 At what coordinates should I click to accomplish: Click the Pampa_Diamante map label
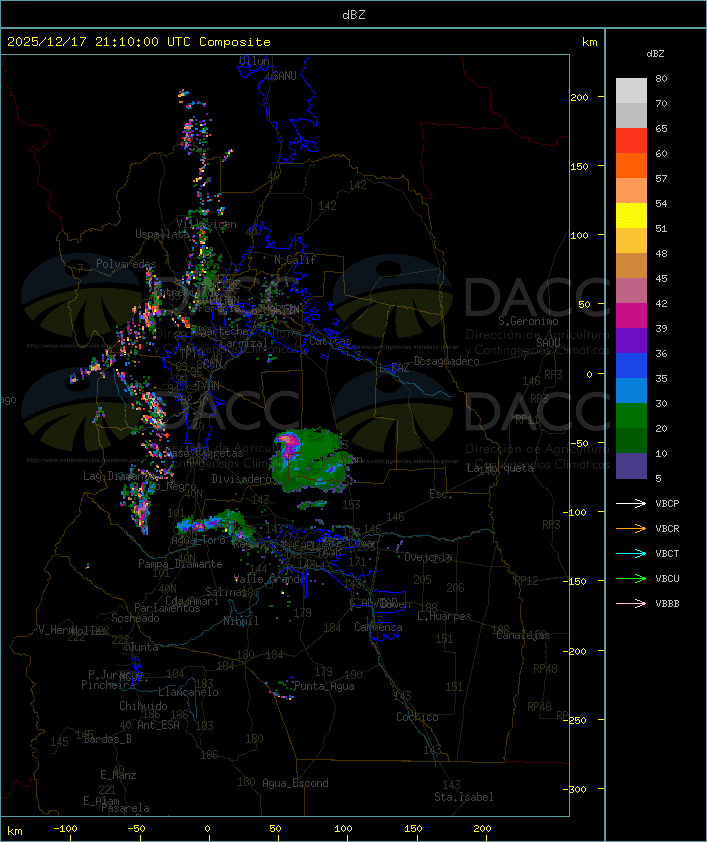[180, 564]
